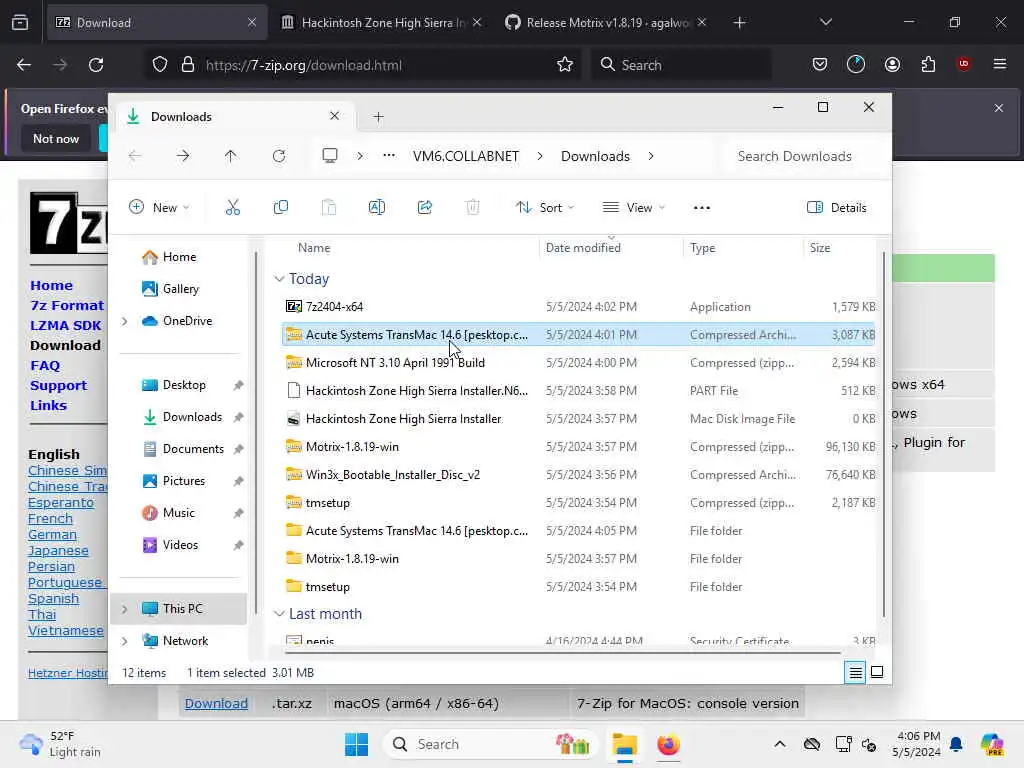The height and width of the screenshot is (768, 1024).
Task: Open the Sort dropdown menu
Action: click(x=545, y=208)
